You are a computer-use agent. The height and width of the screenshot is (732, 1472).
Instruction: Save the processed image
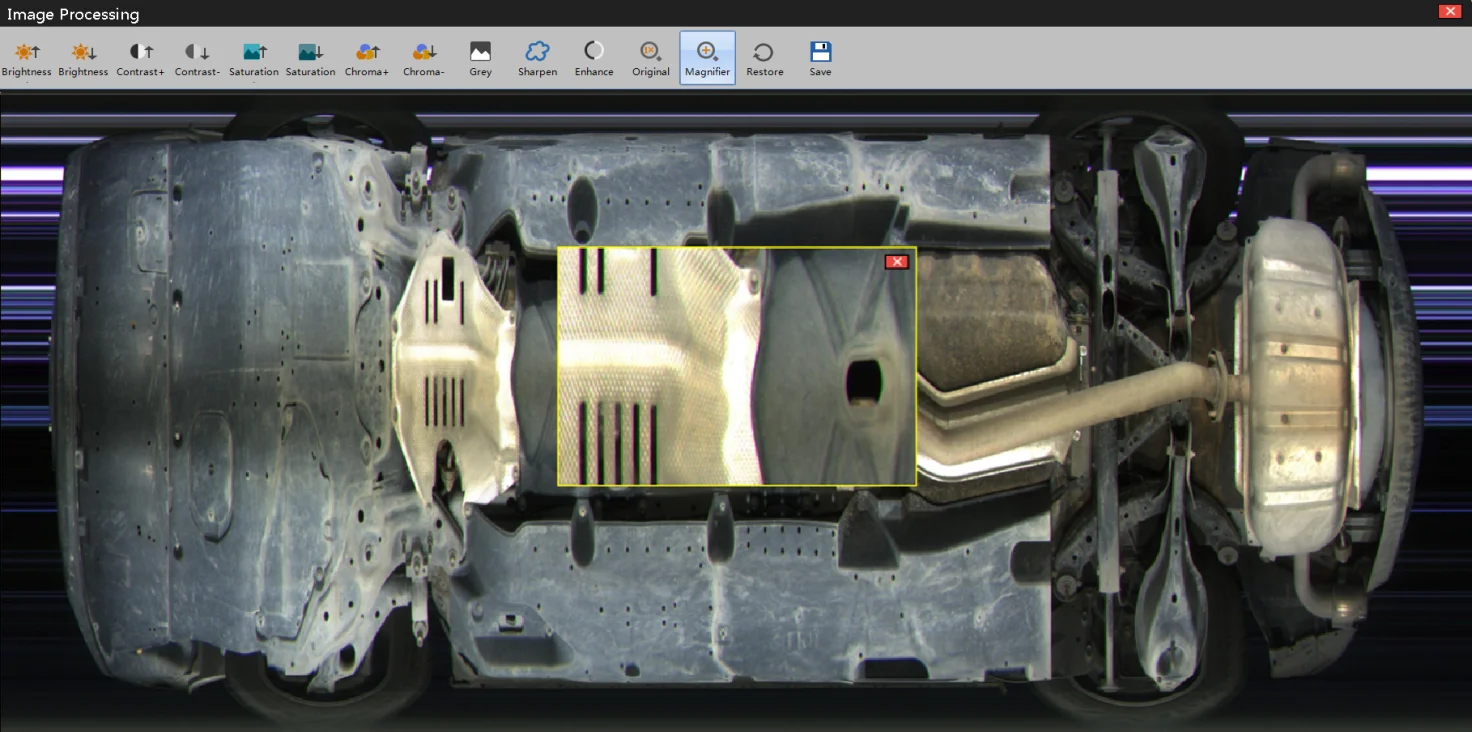(821, 58)
